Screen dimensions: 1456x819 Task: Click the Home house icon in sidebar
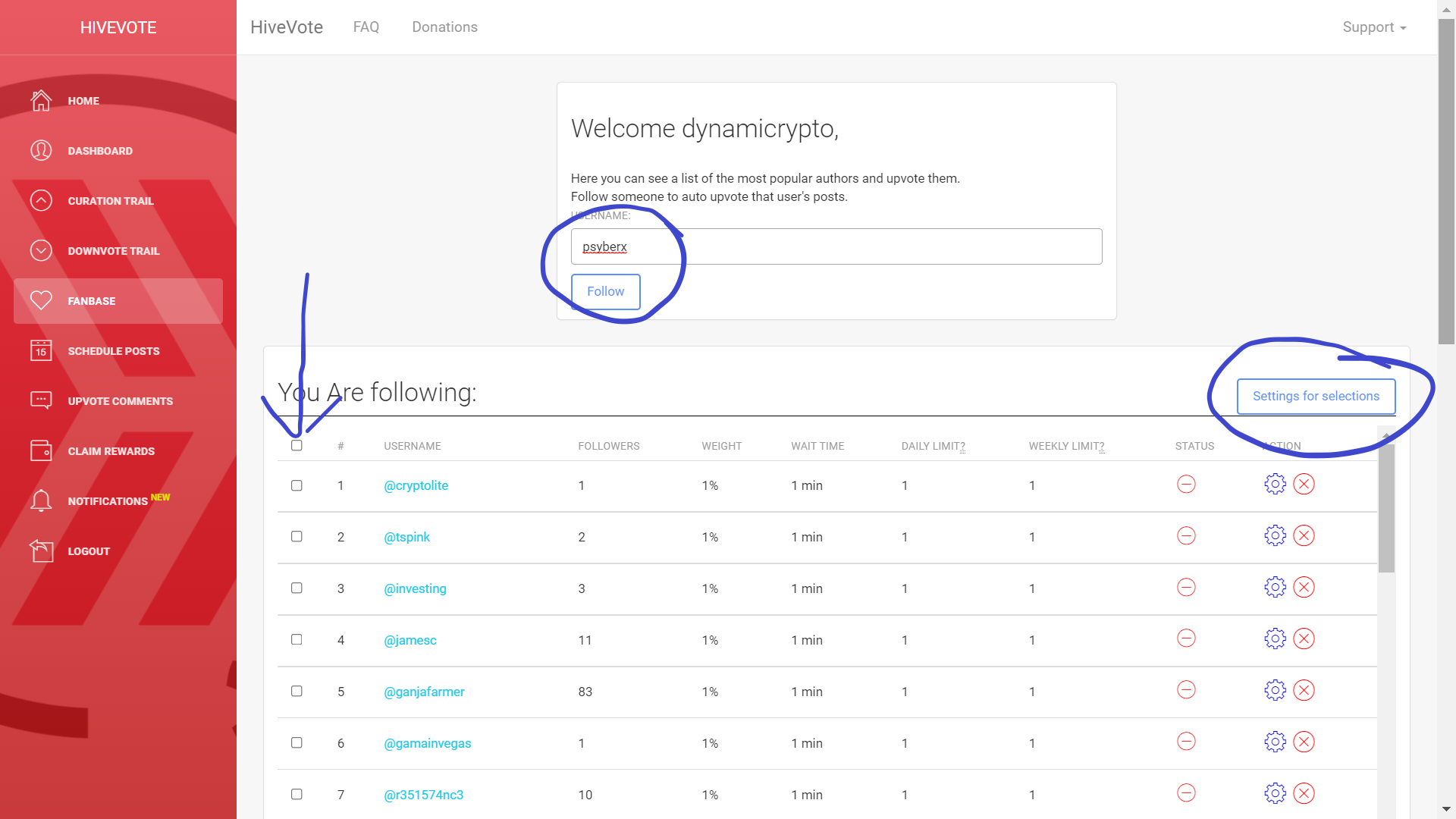[x=41, y=100]
